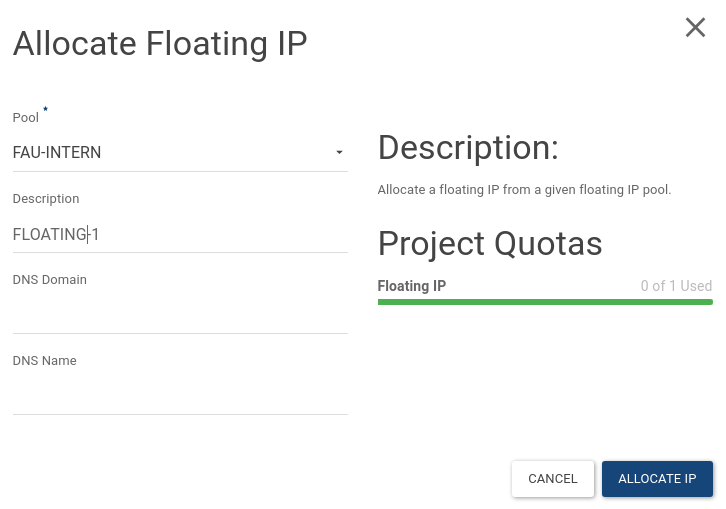
Task: Confirm with the Allocate IP button
Action: coord(657,479)
